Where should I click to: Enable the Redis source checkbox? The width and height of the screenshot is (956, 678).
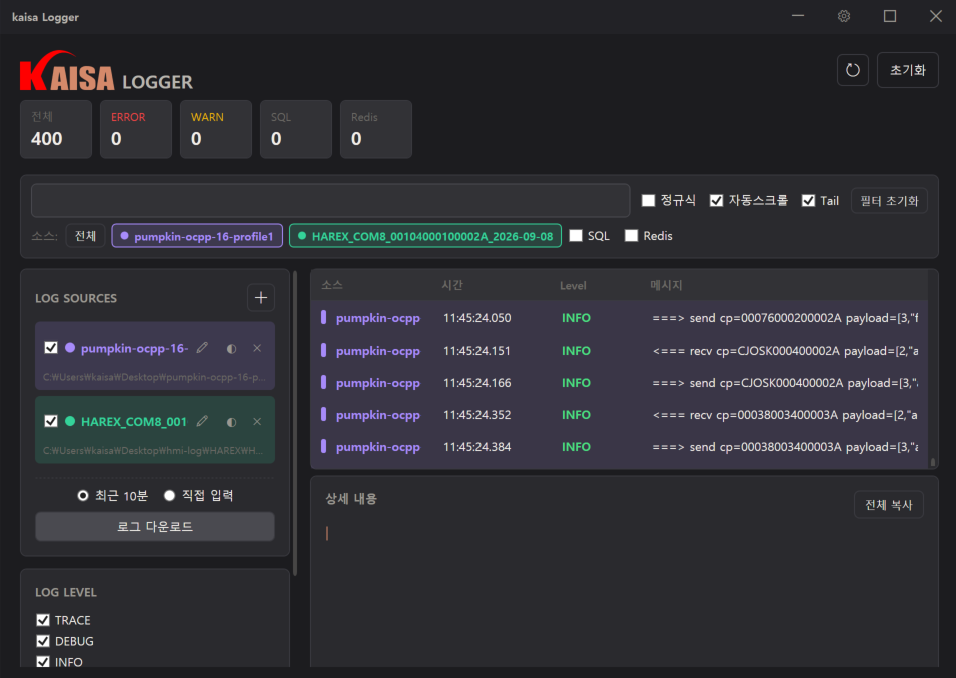pos(631,236)
